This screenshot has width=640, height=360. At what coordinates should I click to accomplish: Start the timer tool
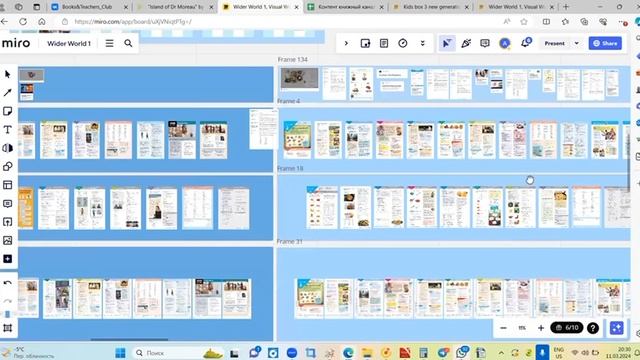point(403,43)
